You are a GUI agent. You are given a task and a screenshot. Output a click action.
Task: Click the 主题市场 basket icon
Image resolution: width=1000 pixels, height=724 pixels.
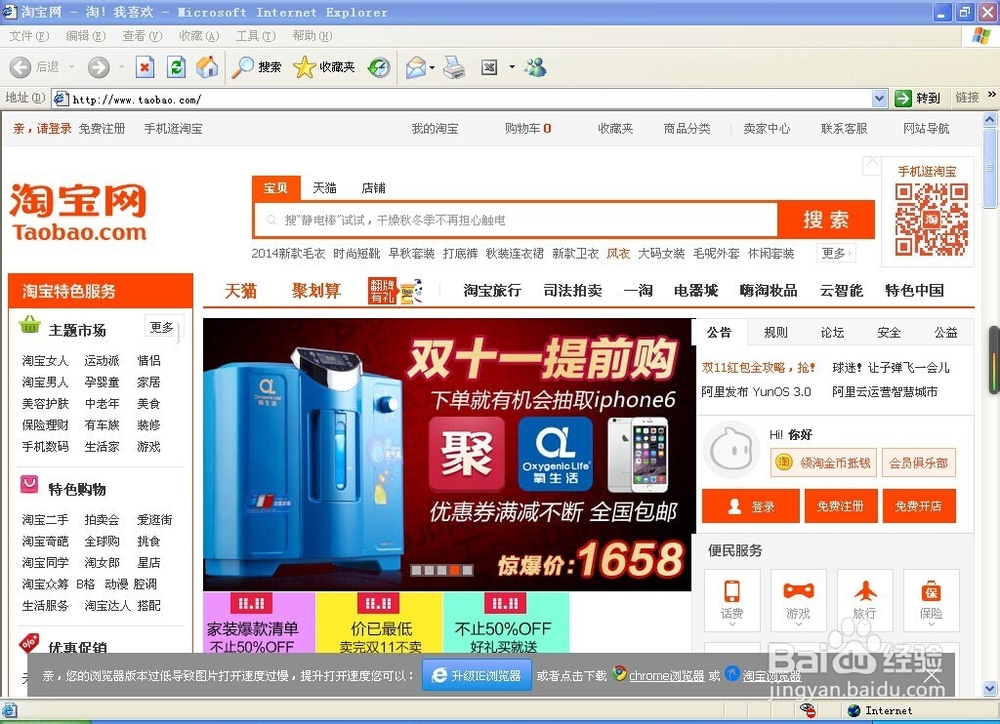point(30,325)
